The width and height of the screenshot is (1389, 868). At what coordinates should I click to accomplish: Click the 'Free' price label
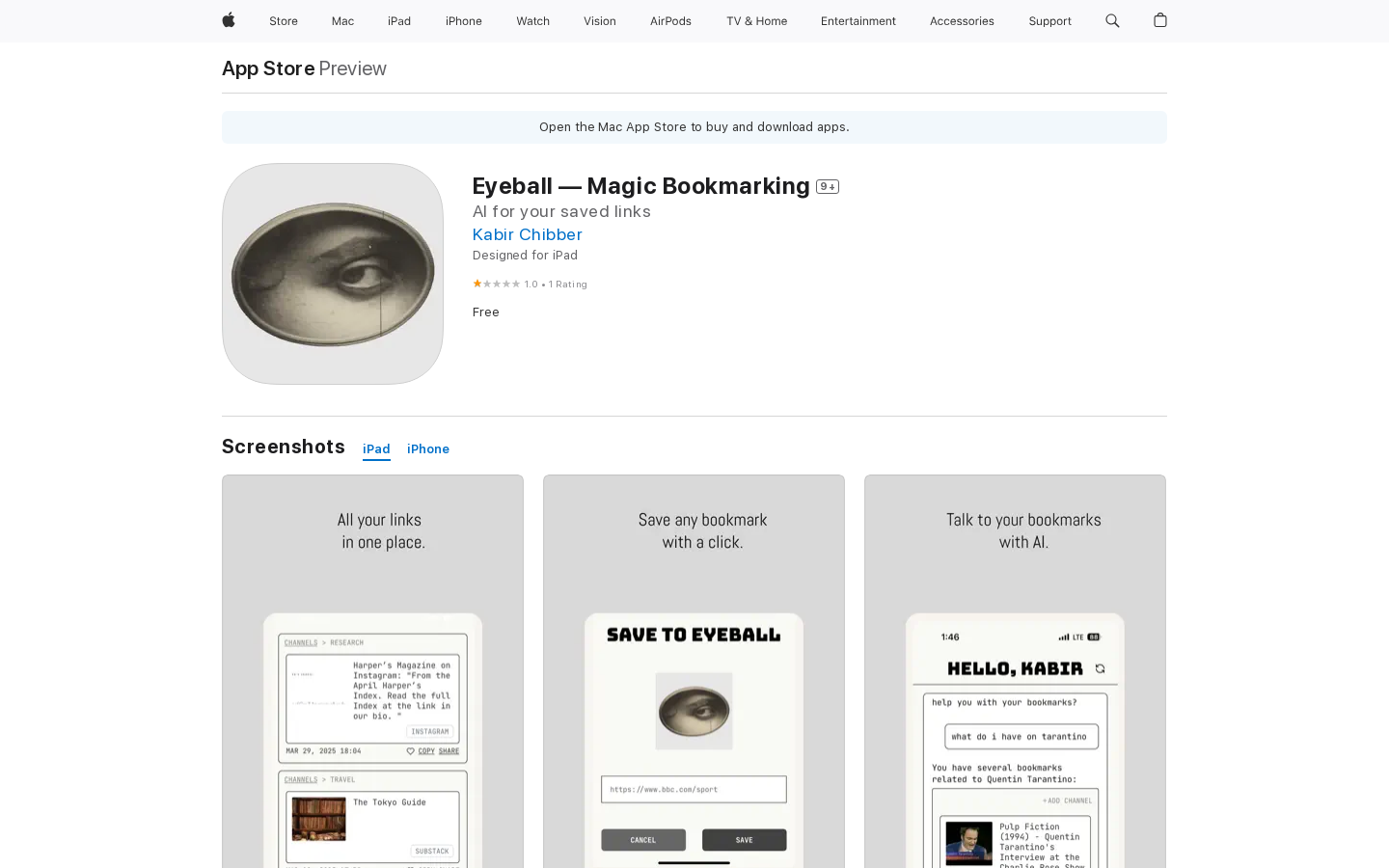pos(486,312)
